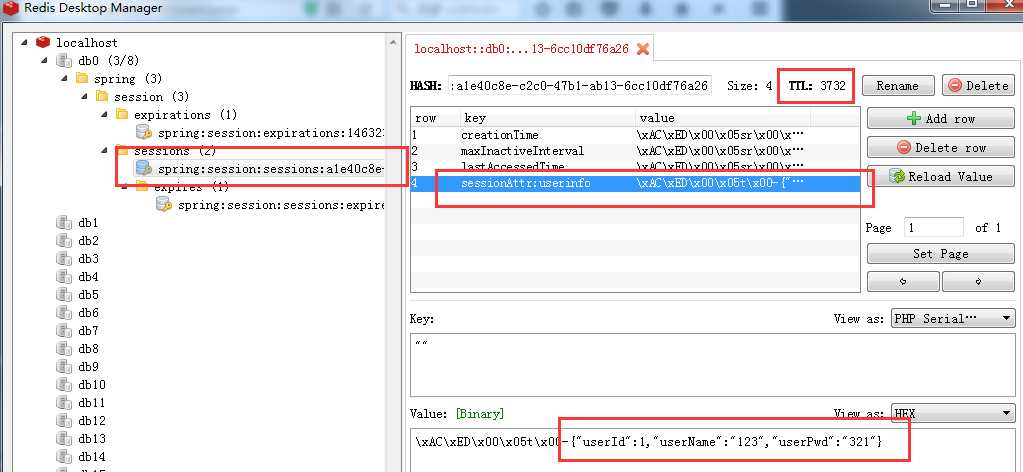Image resolution: width=1023 pixels, height=472 pixels.
Task: Click the Reload Value button
Action: pyautogui.click(x=940, y=176)
